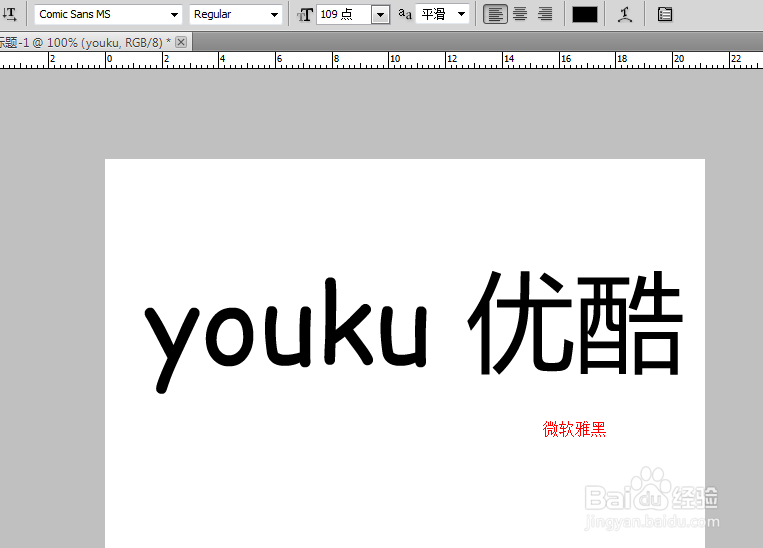763x548 pixels.
Task: Click the horizontal ruler
Action: 382,60
